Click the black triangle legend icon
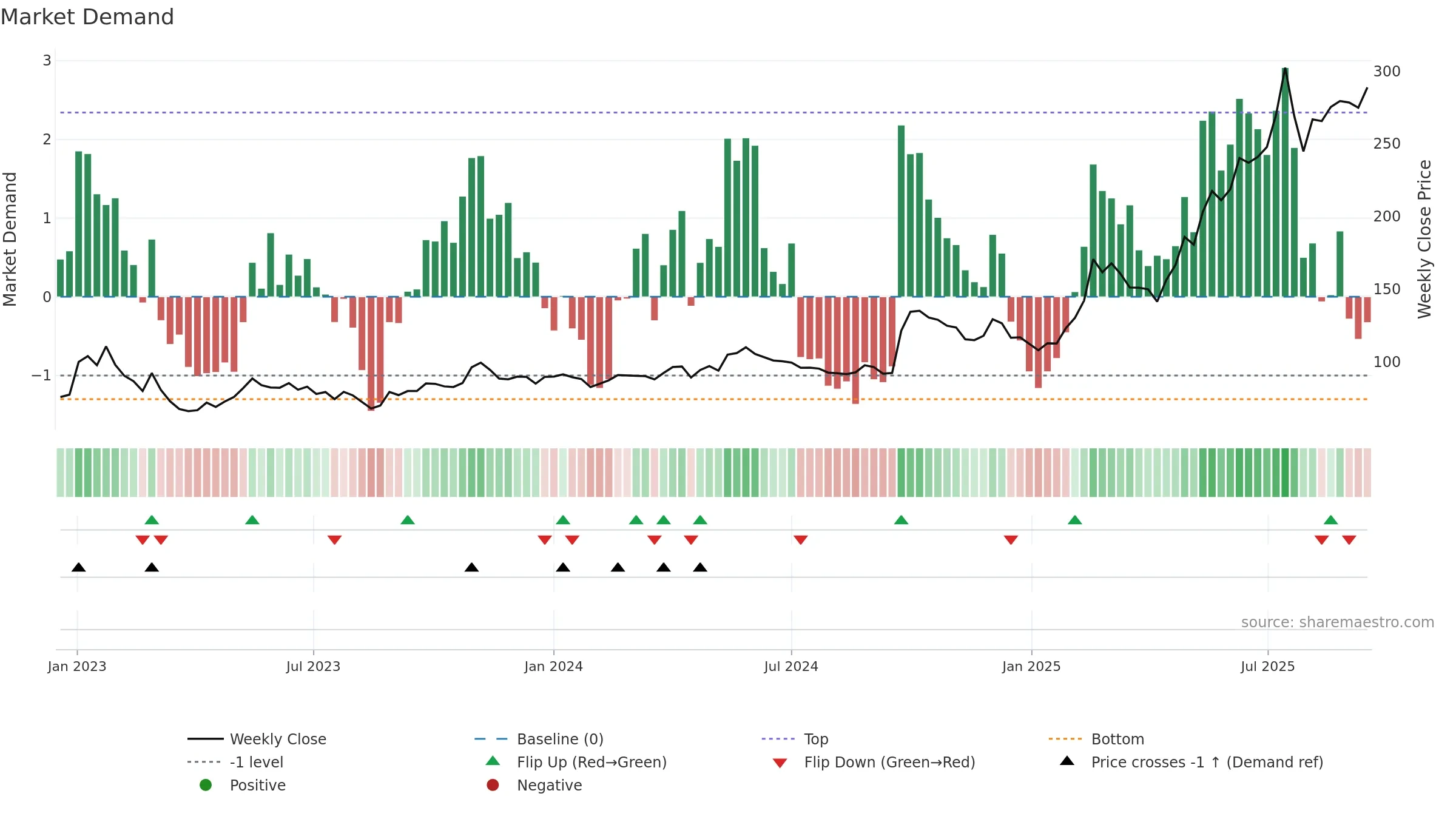Viewport: 1456px width, 819px height. tap(1067, 761)
